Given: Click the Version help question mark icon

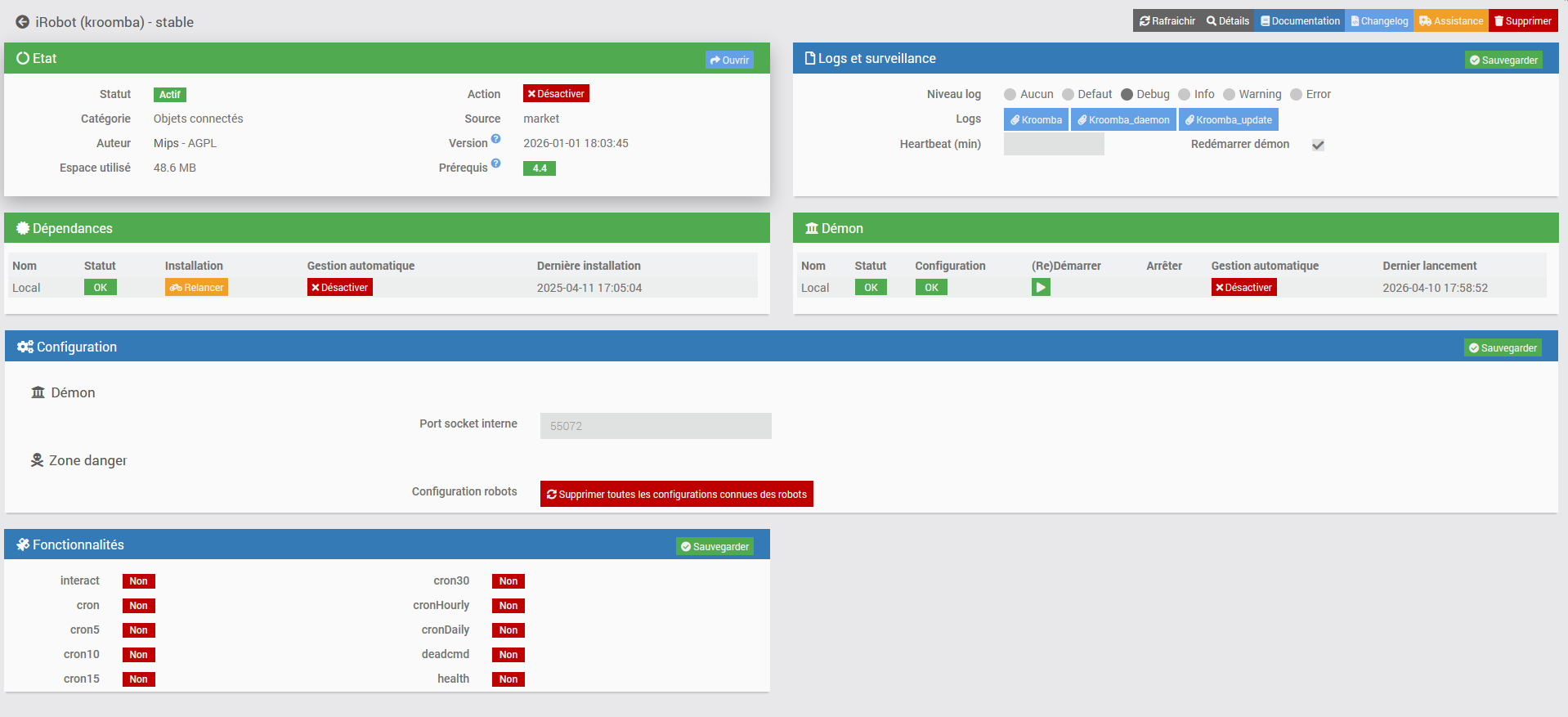Looking at the screenshot, I should 495,139.
